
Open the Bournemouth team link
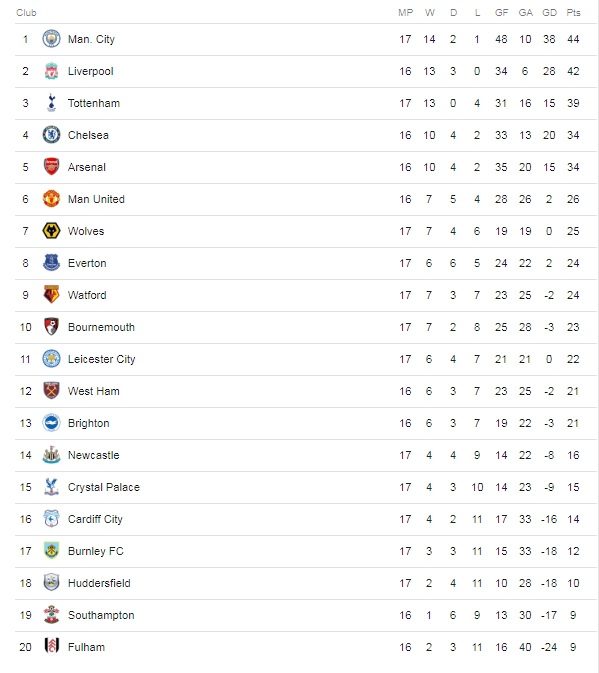101,327
